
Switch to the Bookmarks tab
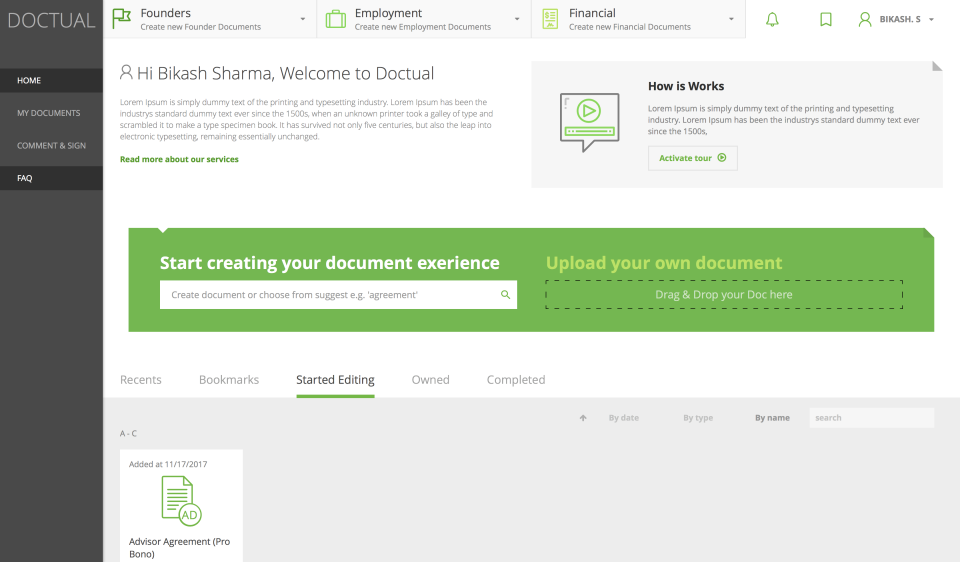(229, 380)
